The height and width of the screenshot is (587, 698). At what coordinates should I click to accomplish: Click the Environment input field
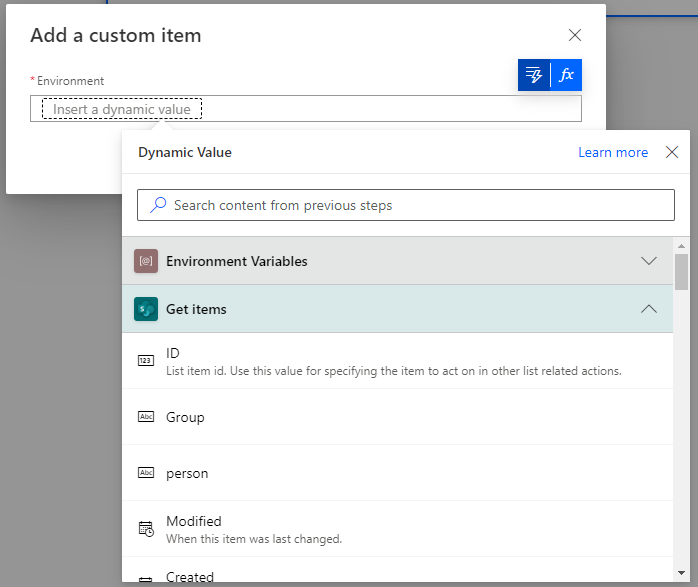tap(306, 109)
